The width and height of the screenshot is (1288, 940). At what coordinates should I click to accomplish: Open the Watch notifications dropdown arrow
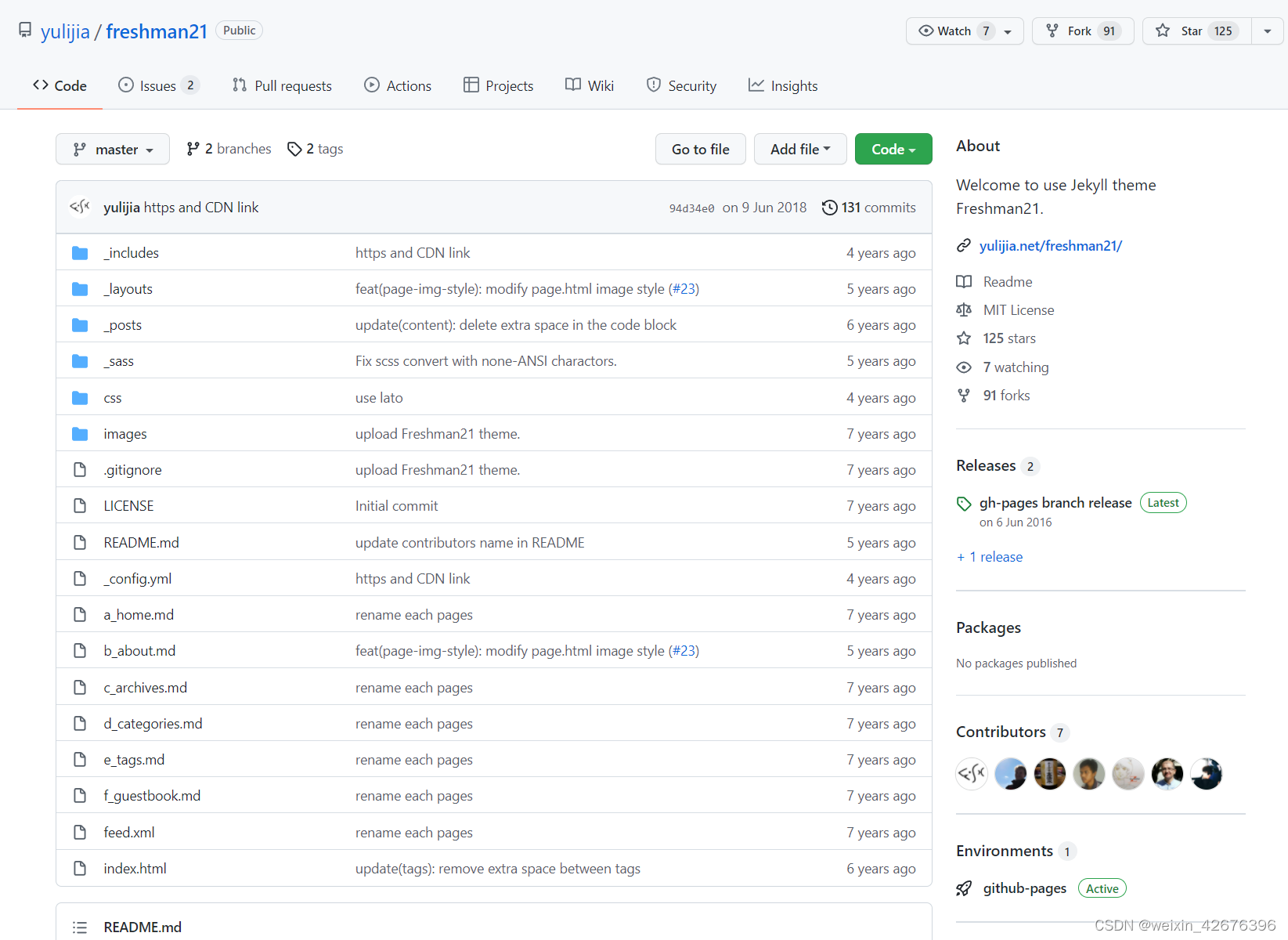point(1008,31)
